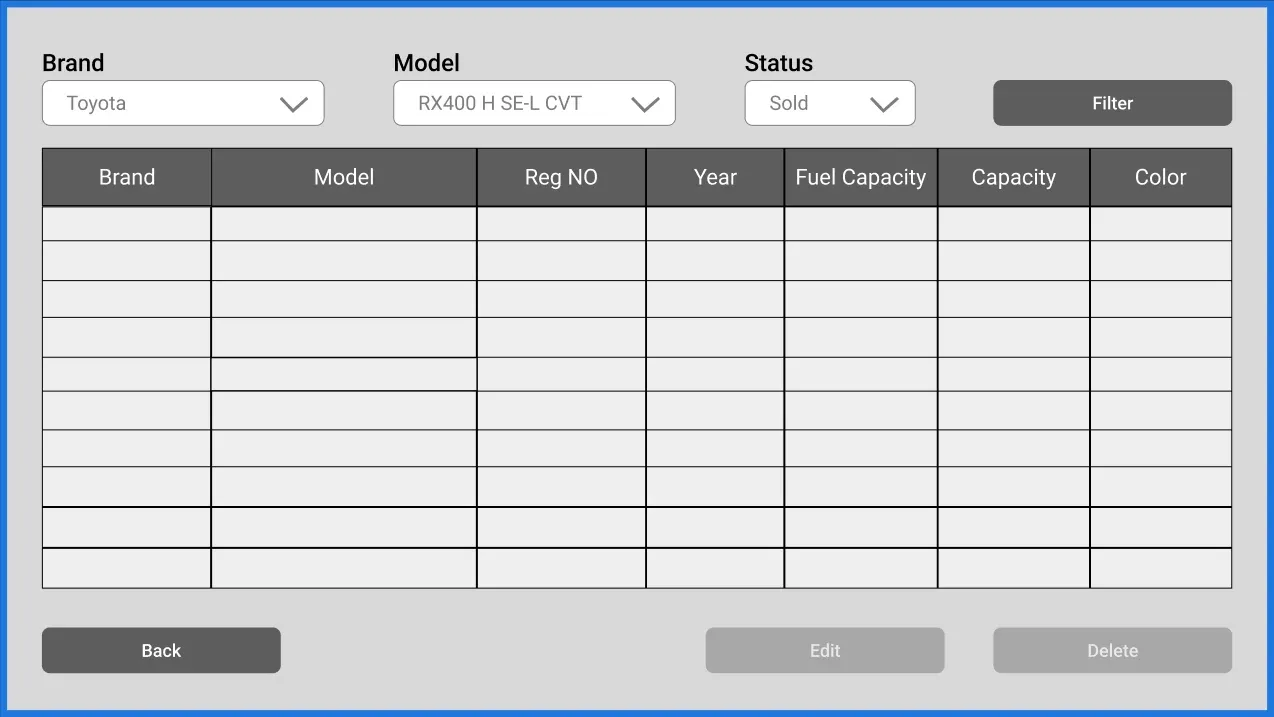Open the Status dropdown showing Sold
This screenshot has width=1274, height=717.
point(830,103)
